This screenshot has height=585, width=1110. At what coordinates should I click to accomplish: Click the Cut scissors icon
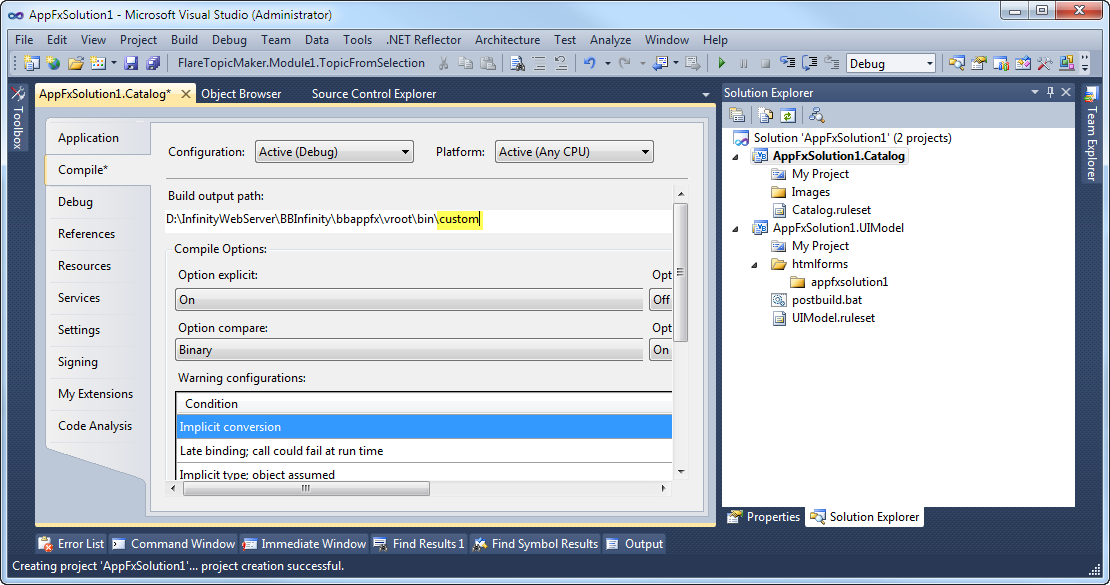[443, 63]
